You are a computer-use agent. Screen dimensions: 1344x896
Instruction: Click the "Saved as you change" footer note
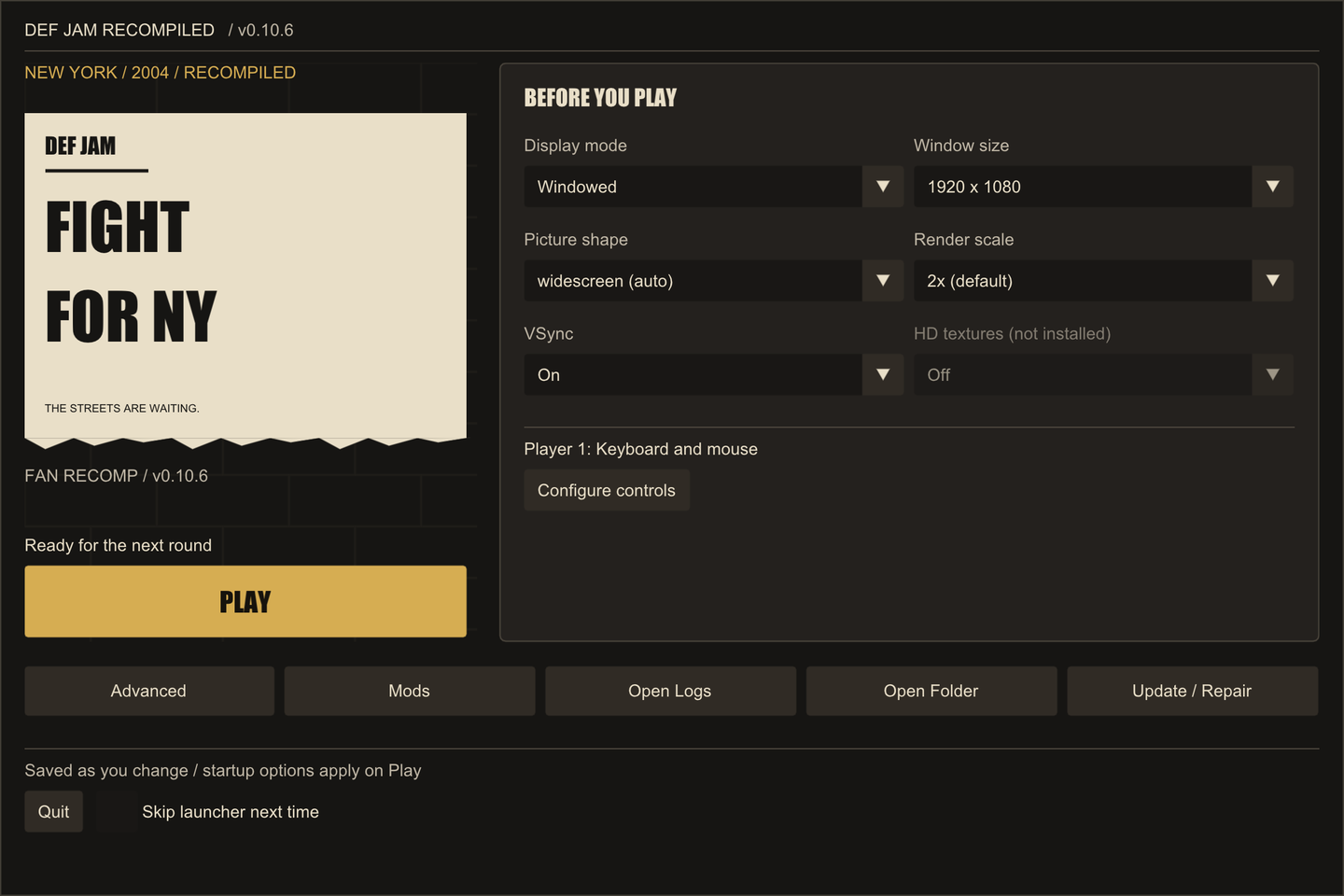pos(223,771)
